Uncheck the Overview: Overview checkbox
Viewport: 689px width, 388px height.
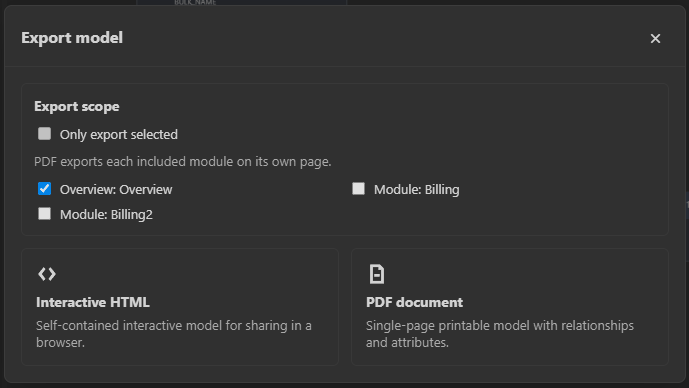click(44, 189)
